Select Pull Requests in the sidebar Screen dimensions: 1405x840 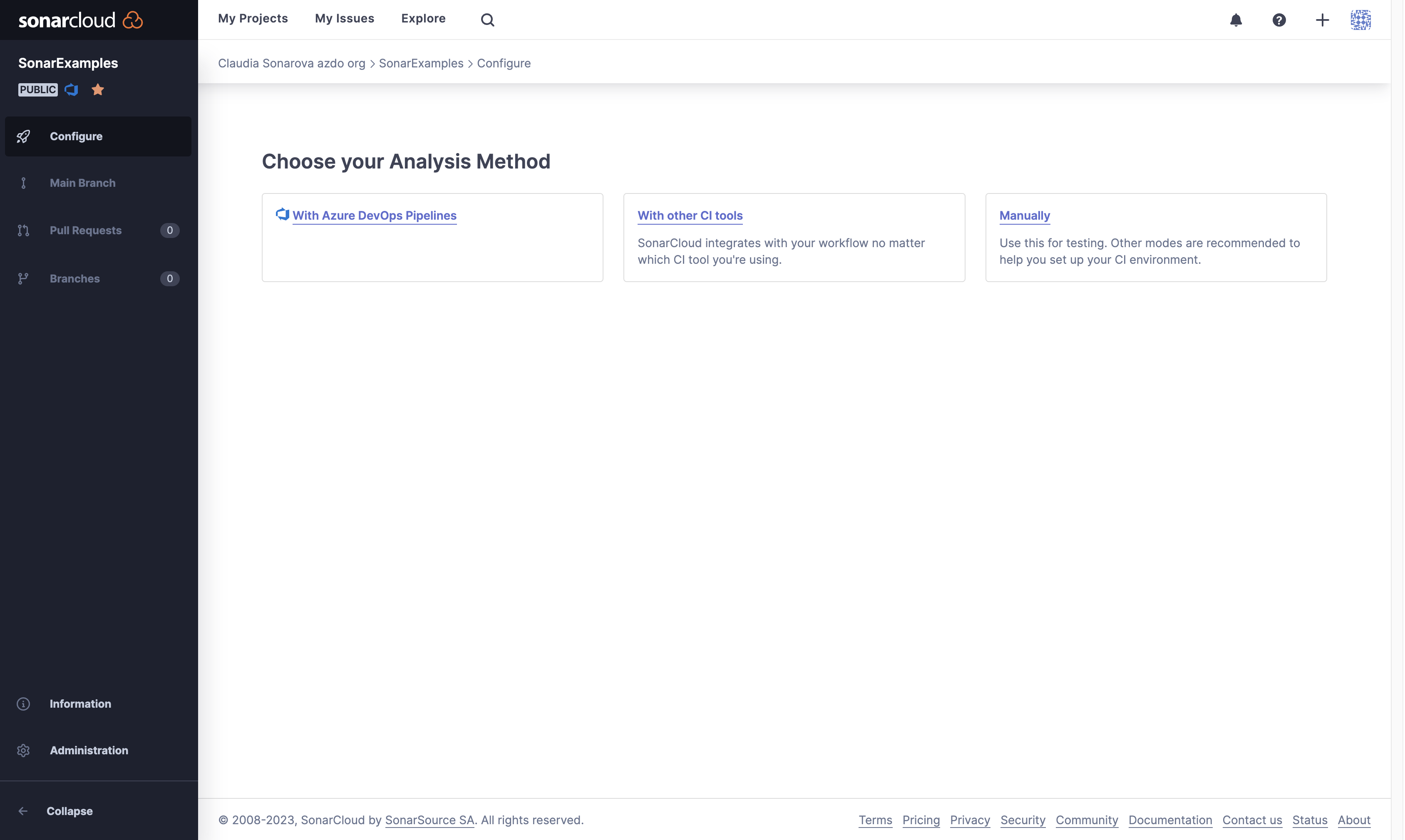[85, 230]
